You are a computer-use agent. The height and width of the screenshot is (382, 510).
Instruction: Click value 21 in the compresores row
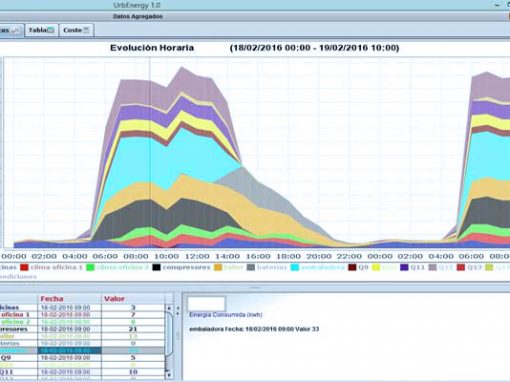coord(133,329)
